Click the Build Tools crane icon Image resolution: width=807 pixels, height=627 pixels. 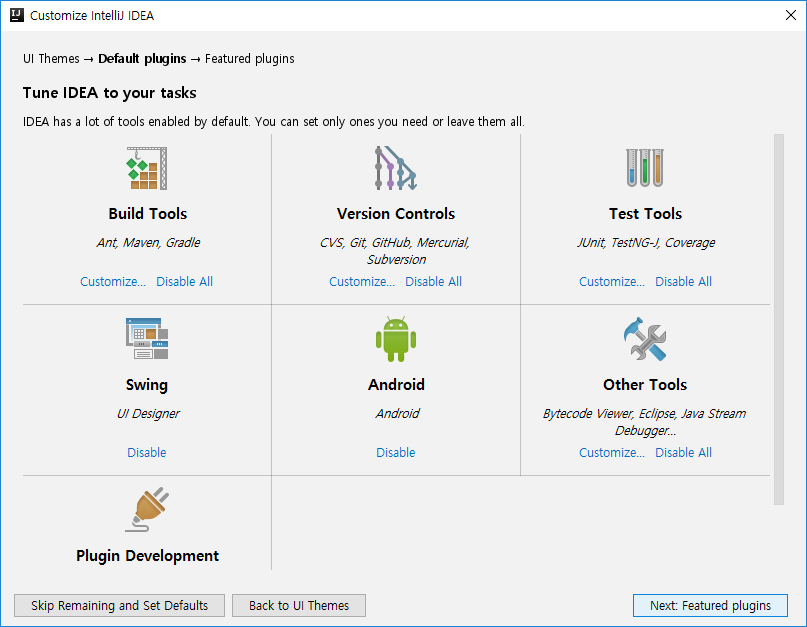click(147, 168)
